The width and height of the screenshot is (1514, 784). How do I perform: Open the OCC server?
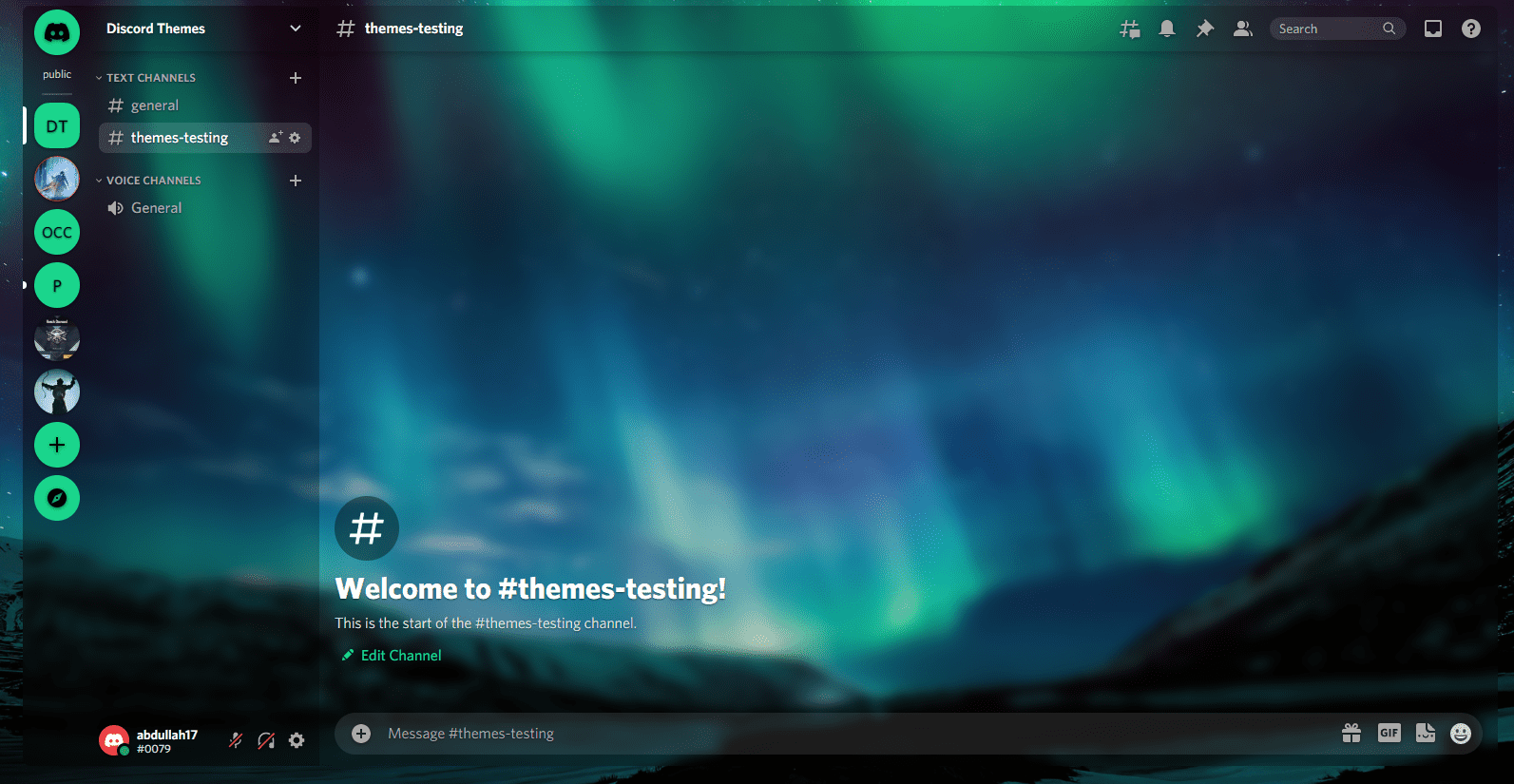[x=57, y=232]
